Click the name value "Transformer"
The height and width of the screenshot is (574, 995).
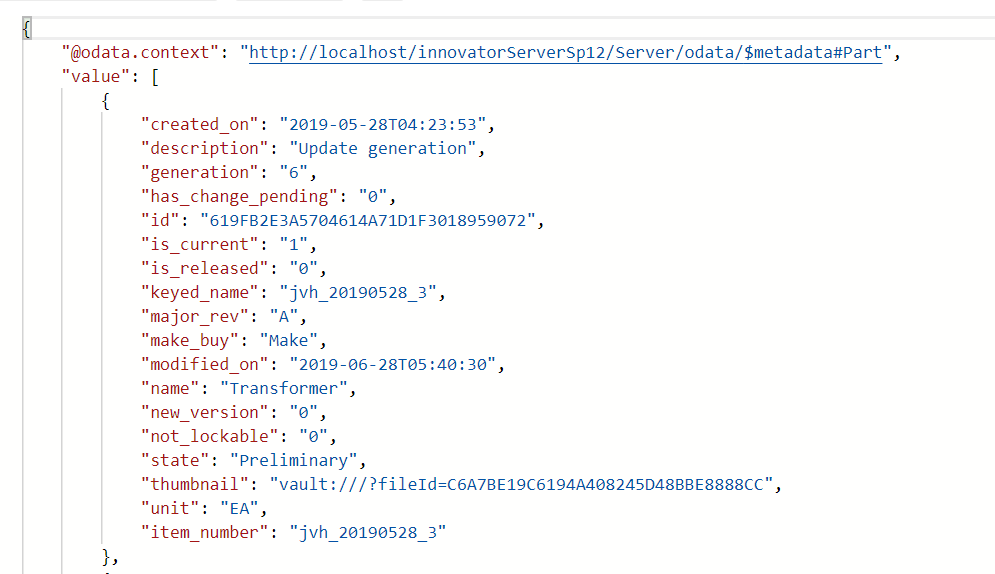(x=284, y=389)
